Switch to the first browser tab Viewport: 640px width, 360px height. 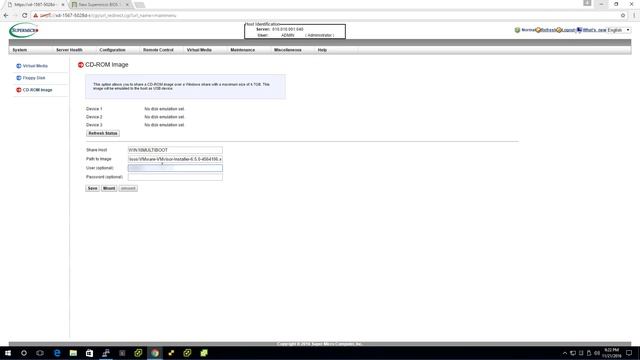pos(35,4)
